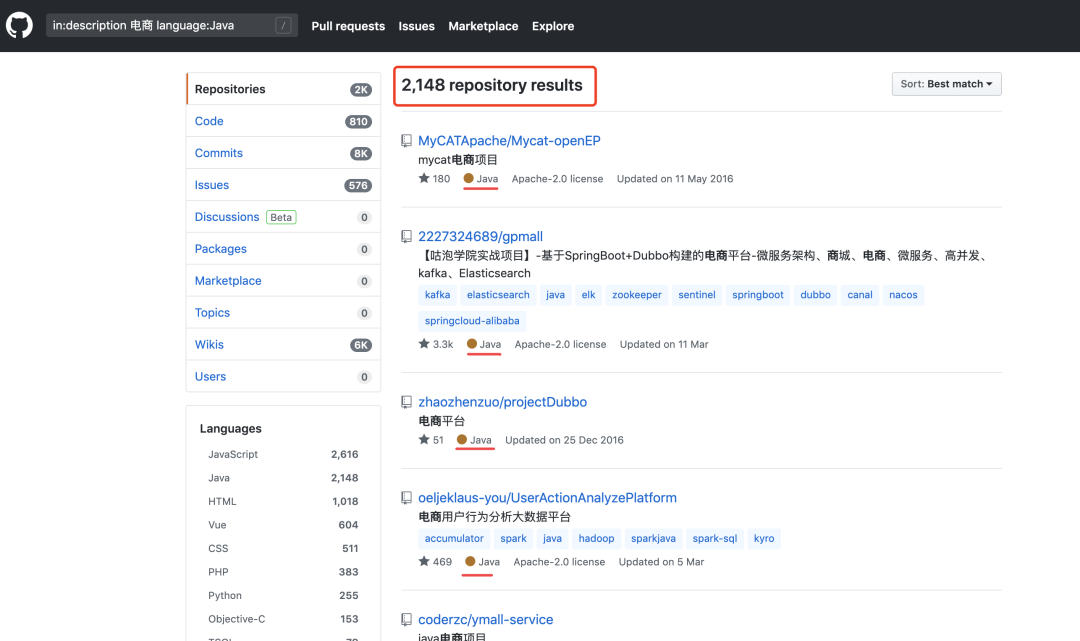Click the spark-sql topic tag
Viewport: 1080px width, 641px height.
pyautogui.click(x=715, y=538)
